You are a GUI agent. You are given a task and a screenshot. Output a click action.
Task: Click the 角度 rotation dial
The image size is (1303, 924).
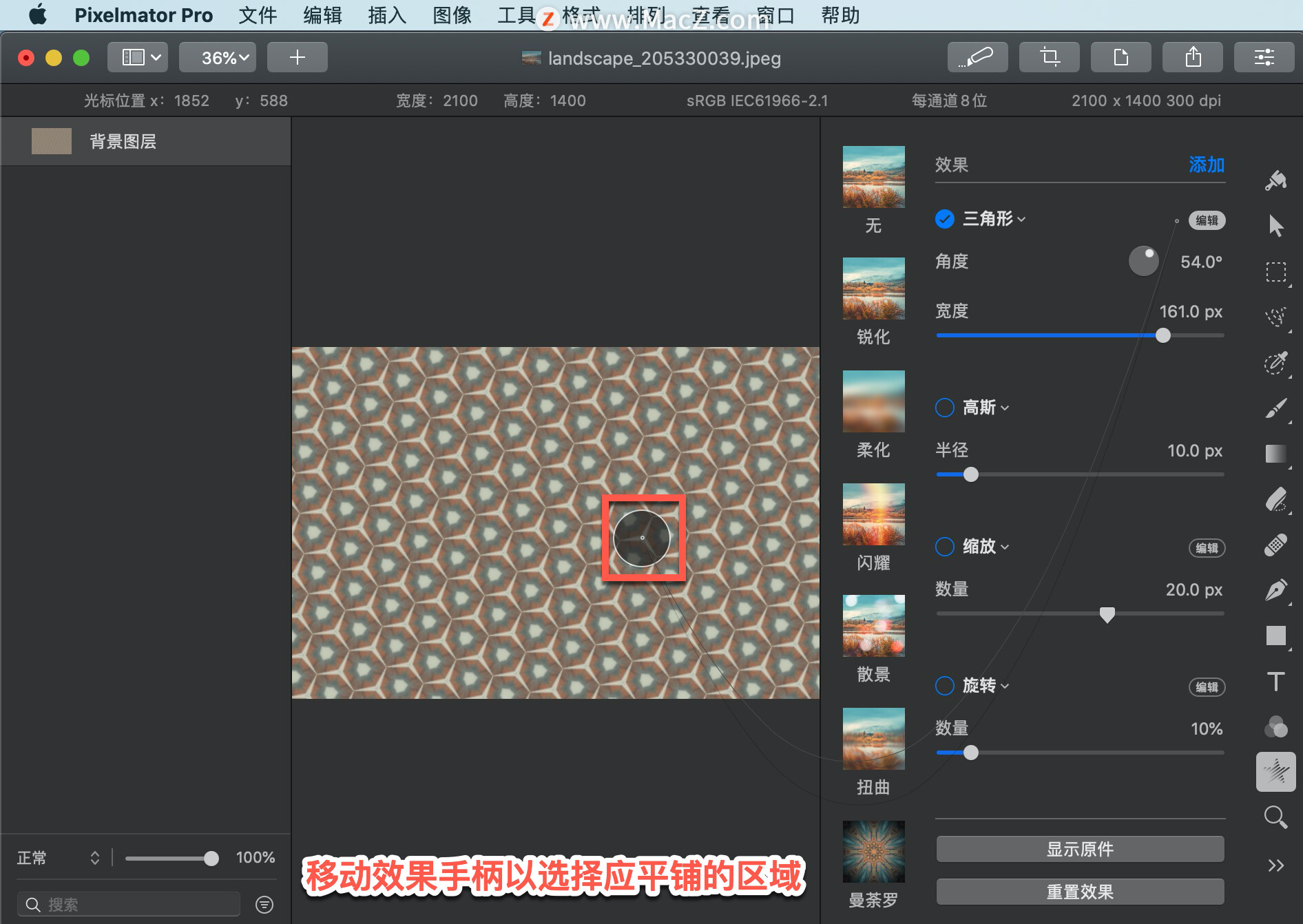coord(1143,262)
